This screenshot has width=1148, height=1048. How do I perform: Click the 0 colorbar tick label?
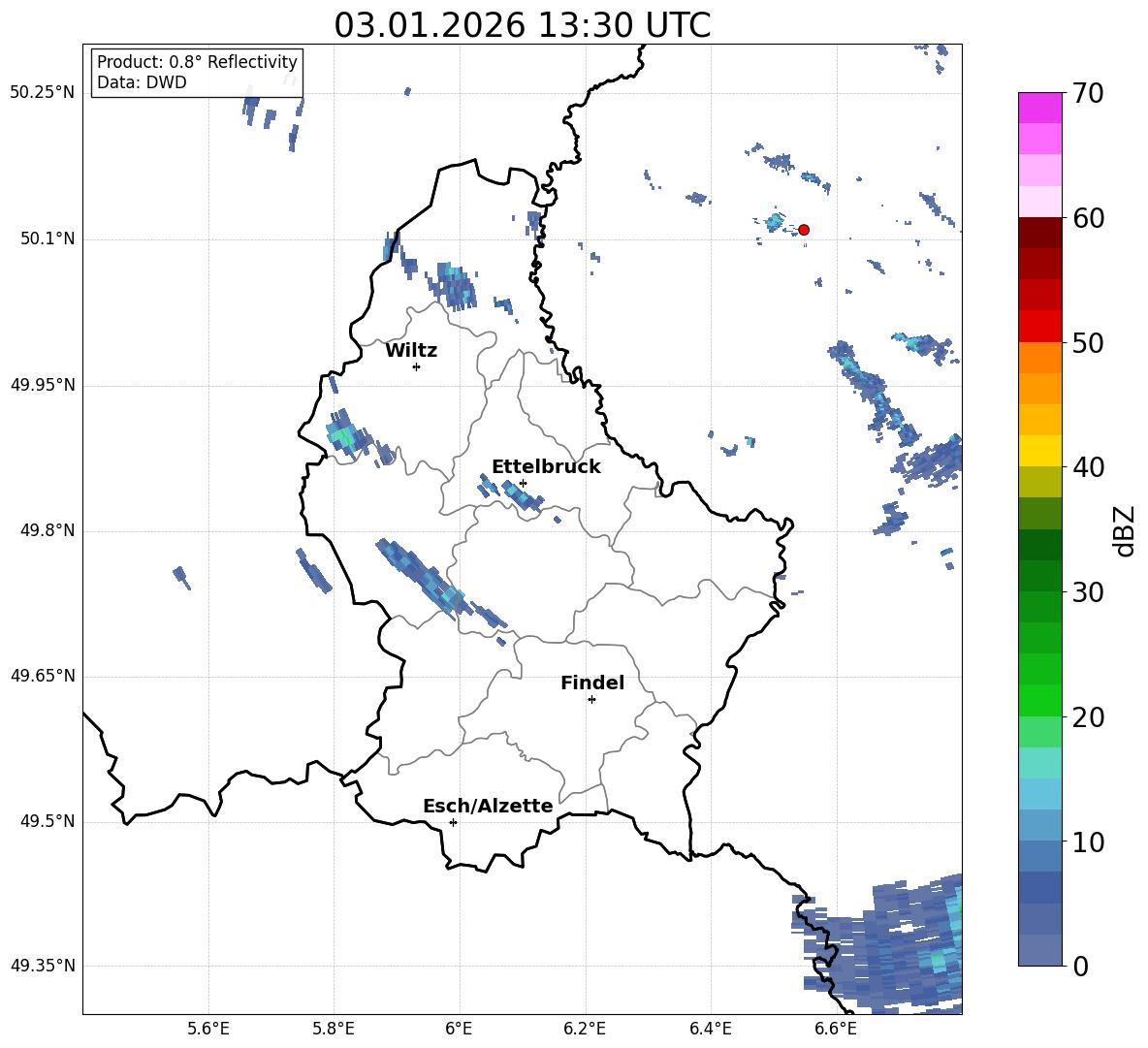pyautogui.click(x=1080, y=966)
